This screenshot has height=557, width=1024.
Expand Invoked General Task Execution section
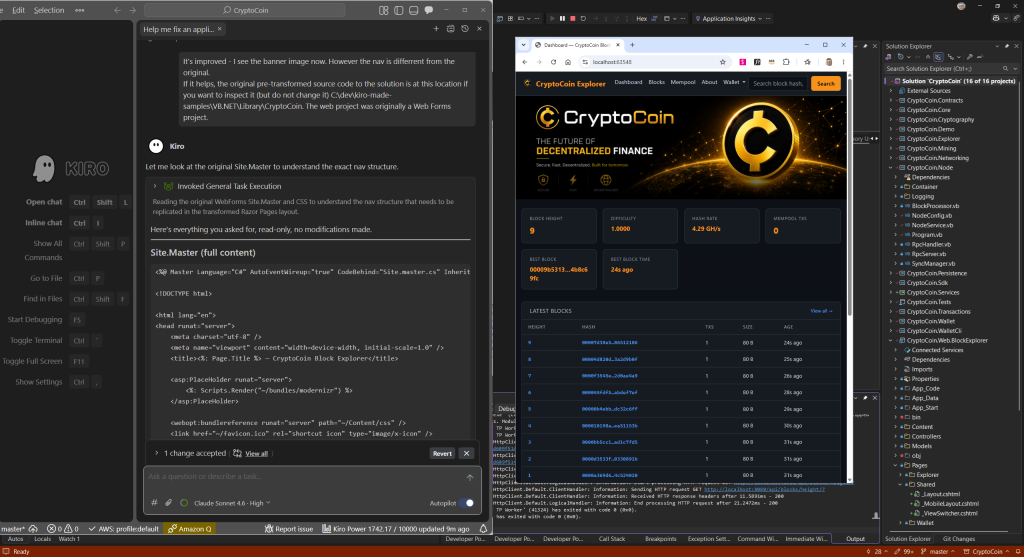[x=155, y=186]
